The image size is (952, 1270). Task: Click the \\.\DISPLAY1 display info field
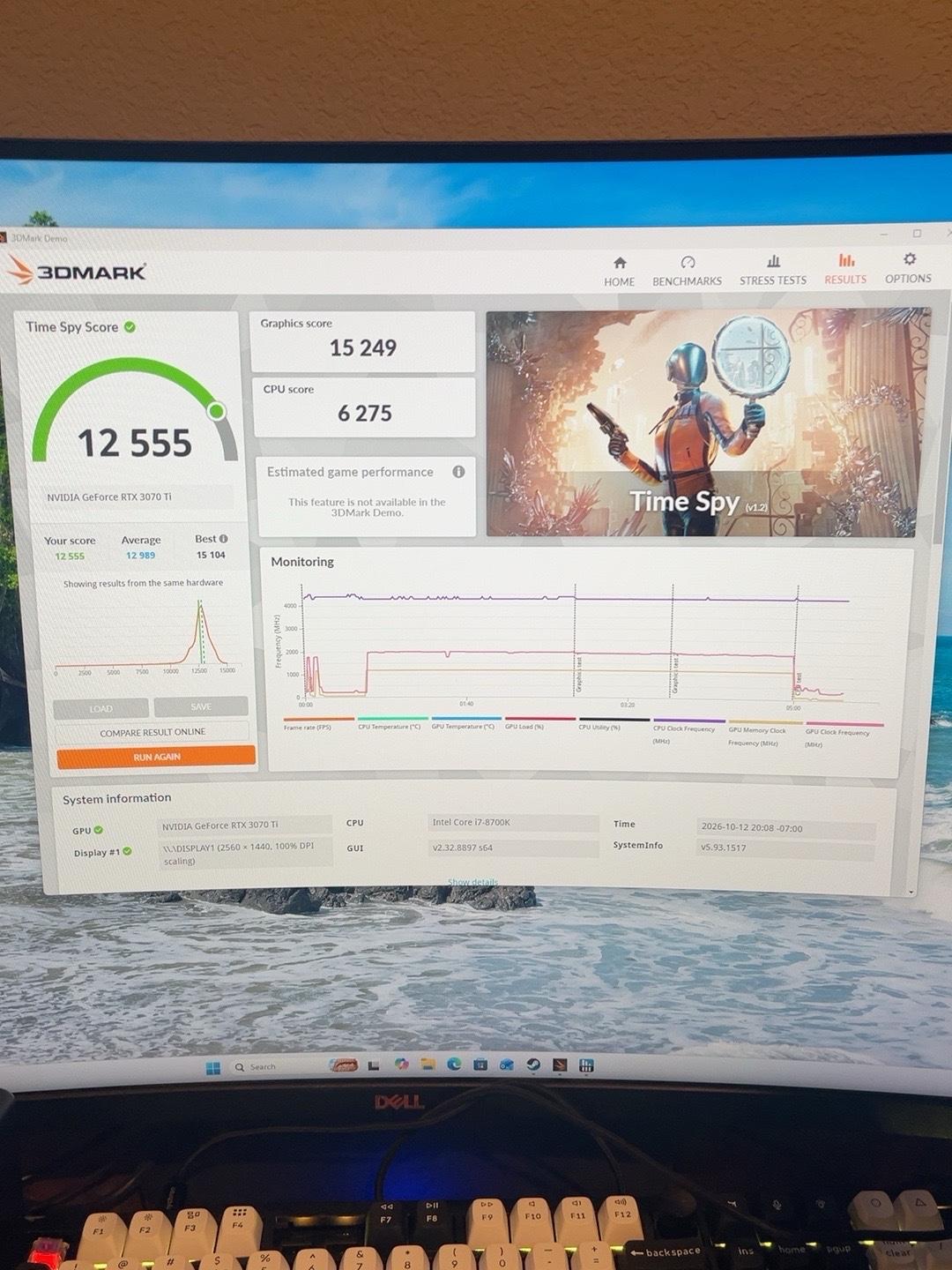tap(245, 853)
